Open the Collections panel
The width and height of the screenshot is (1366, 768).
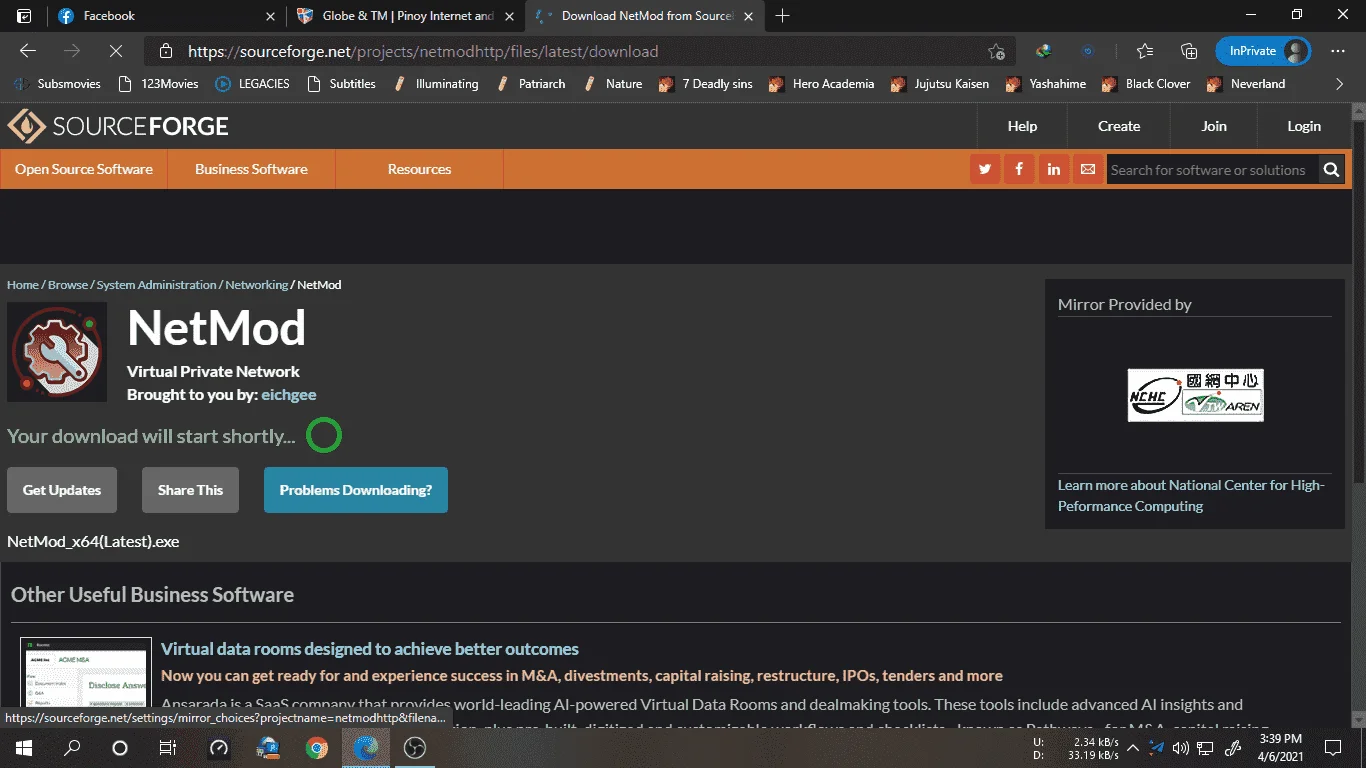pos(1189,51)
